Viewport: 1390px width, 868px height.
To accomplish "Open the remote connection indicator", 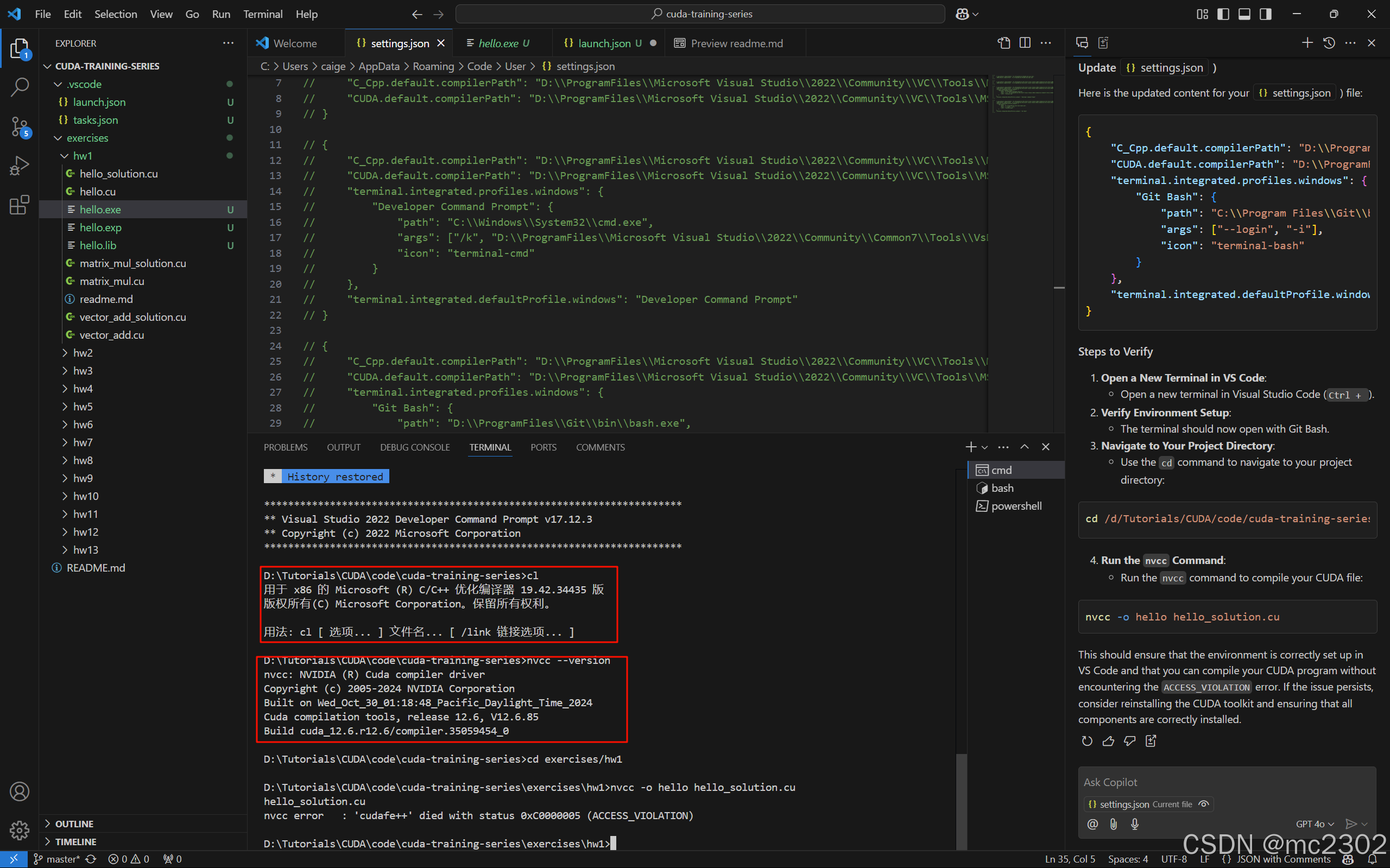I will 12,859.
